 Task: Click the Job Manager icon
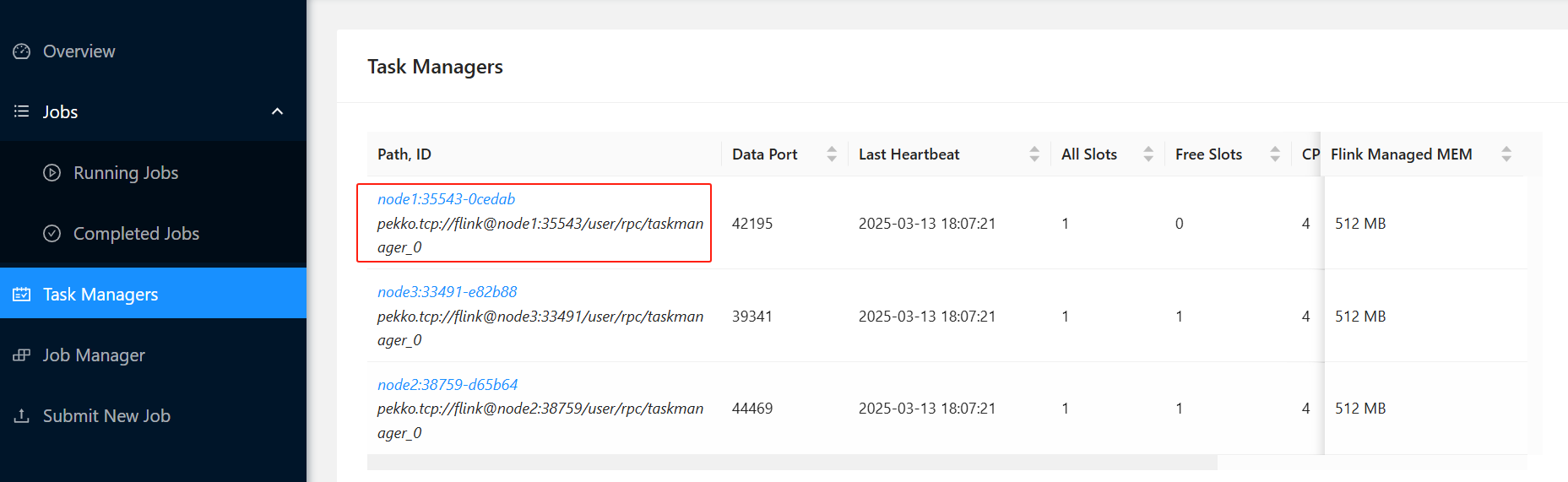22,355
